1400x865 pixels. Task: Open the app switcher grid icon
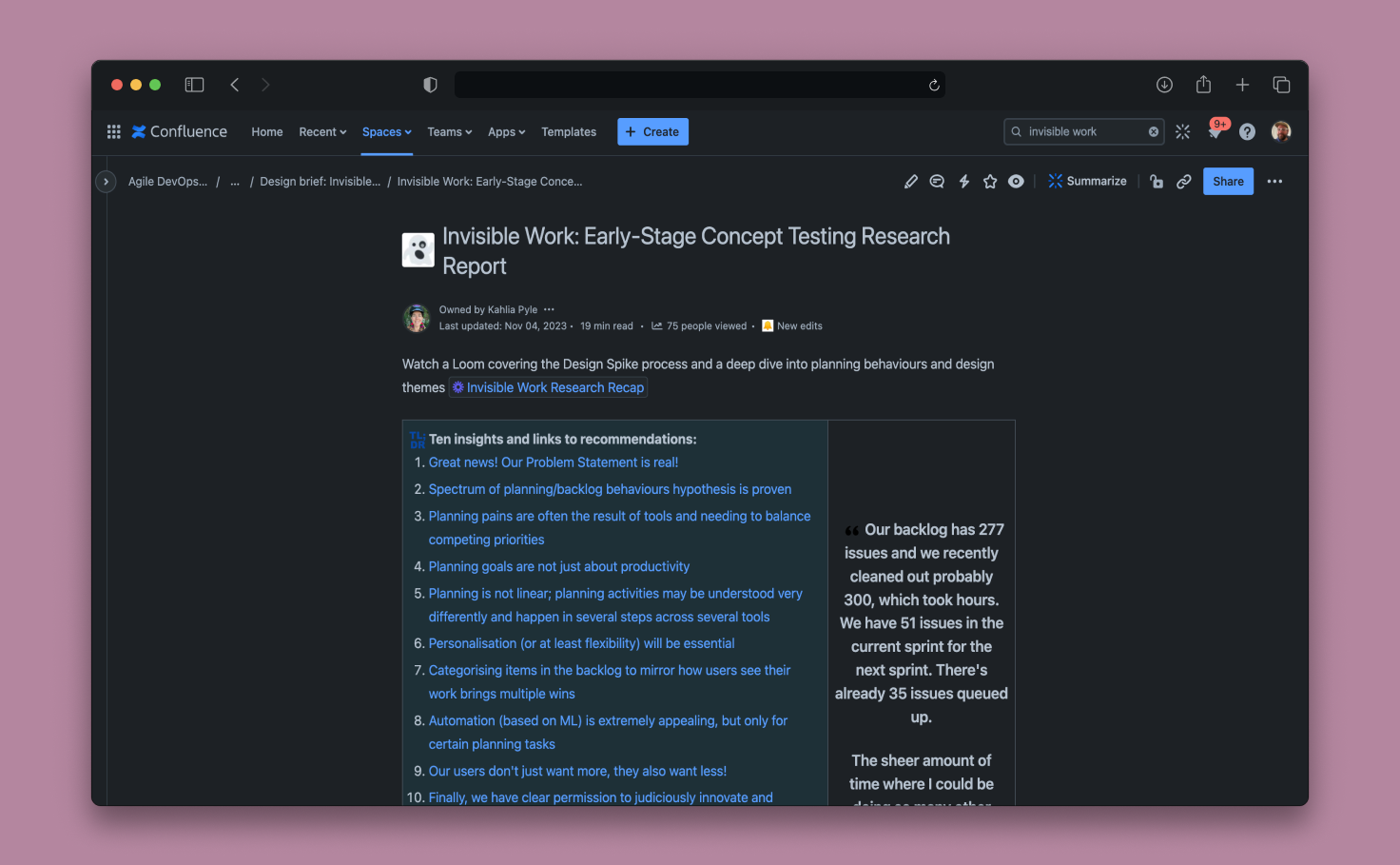pos(114,132)
